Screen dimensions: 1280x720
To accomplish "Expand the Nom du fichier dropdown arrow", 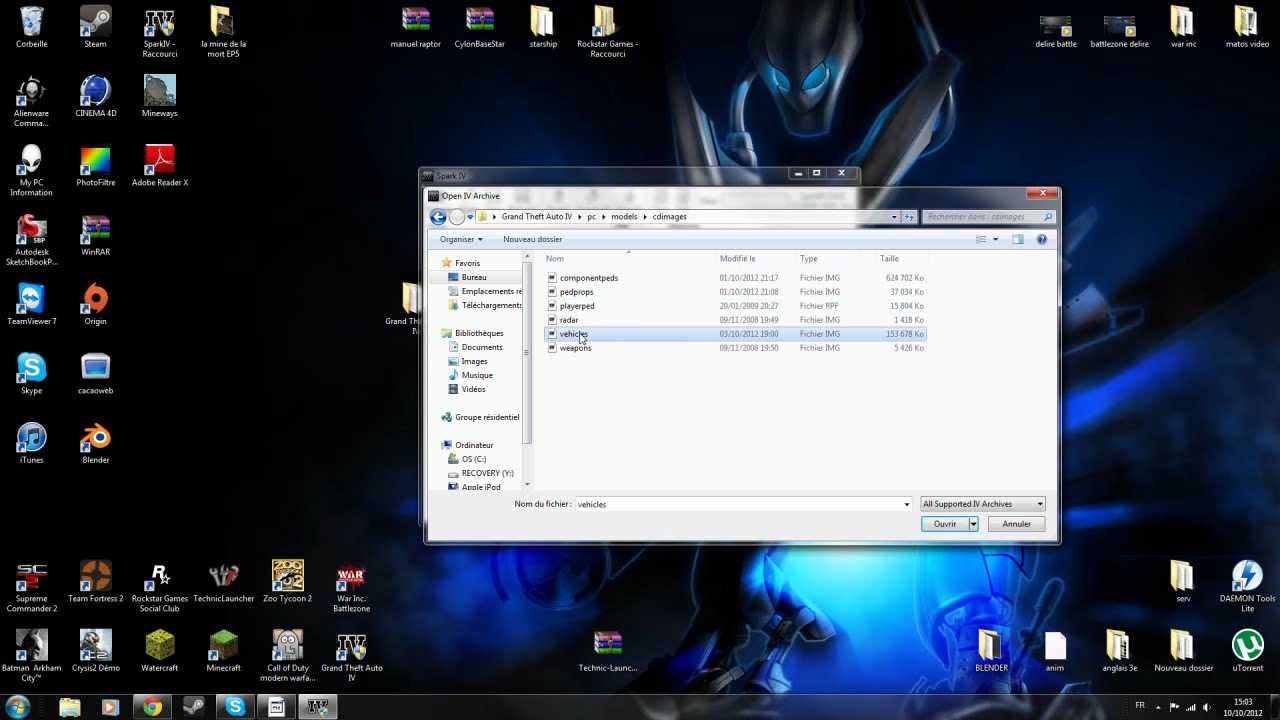I will pos(907,504).
